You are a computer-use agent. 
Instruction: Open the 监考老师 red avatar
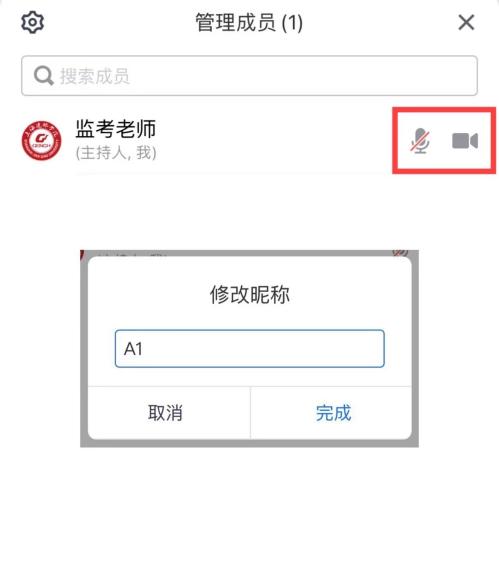[41, 141]
